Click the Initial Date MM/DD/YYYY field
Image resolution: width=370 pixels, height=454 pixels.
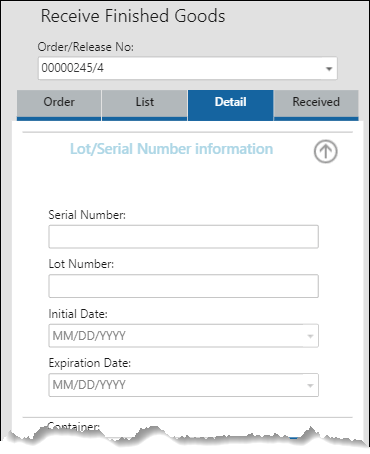[184, 336]
